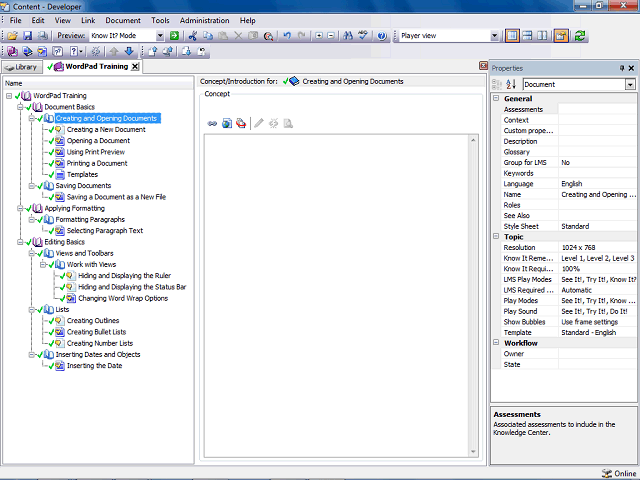Viewport: 640px width, 480px height.
Task: Find with the binoculars icon
Action: pyautogui.click(x=348, y=36)
